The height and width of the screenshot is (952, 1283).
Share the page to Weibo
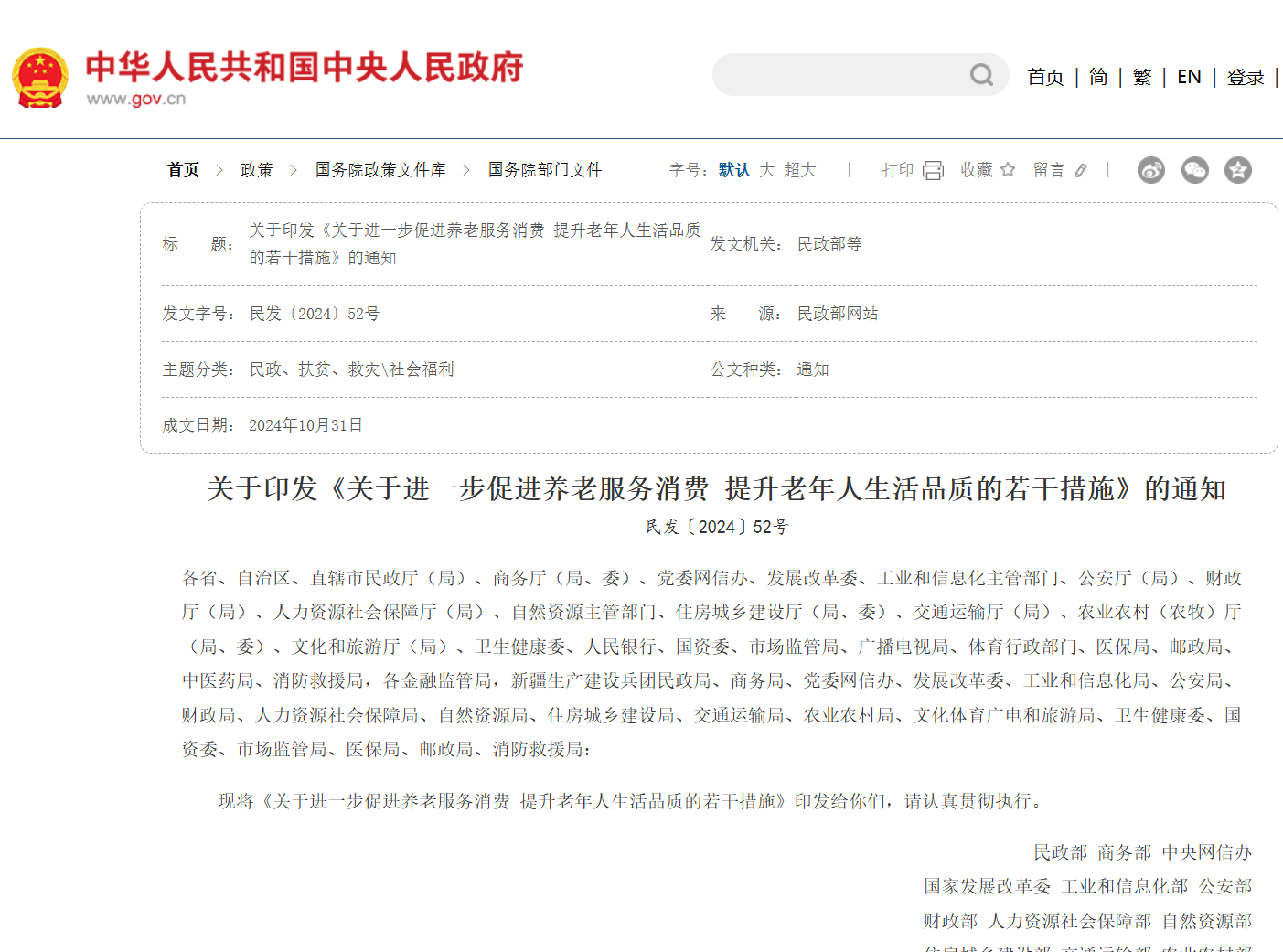click(1150, 170)
